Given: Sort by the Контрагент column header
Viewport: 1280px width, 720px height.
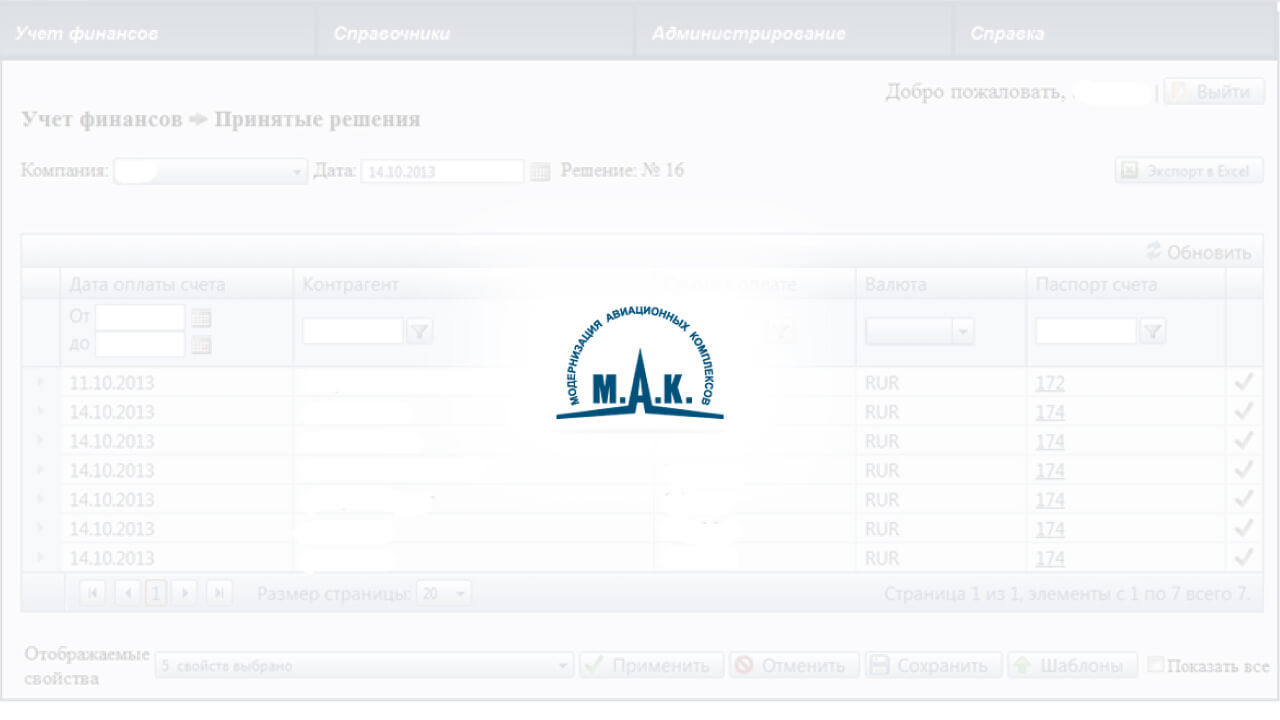Looking at the screenshot, I should [350, 284].
